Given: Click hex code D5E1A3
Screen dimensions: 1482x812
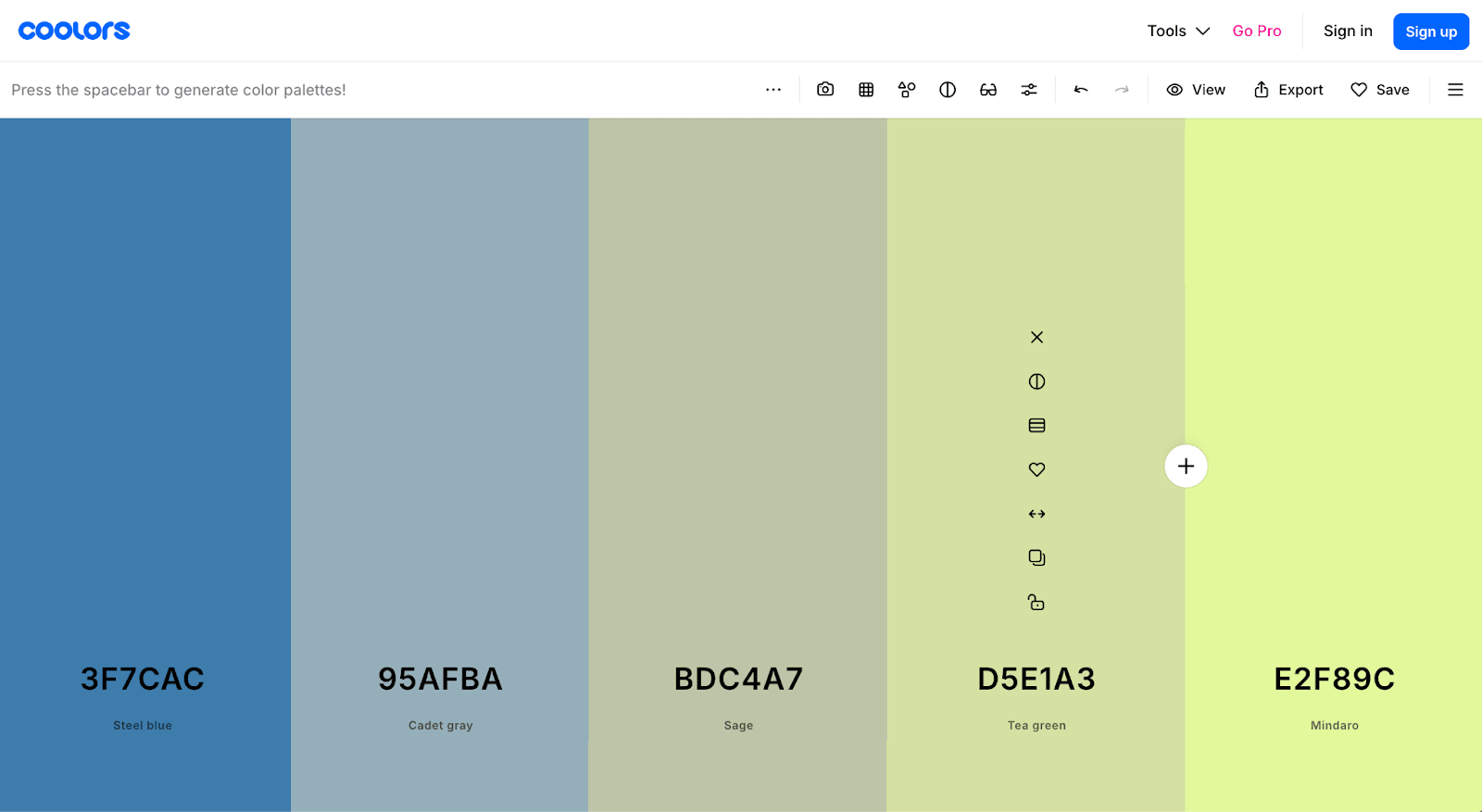Looking at the screenshot, I should click(1036, 679).
